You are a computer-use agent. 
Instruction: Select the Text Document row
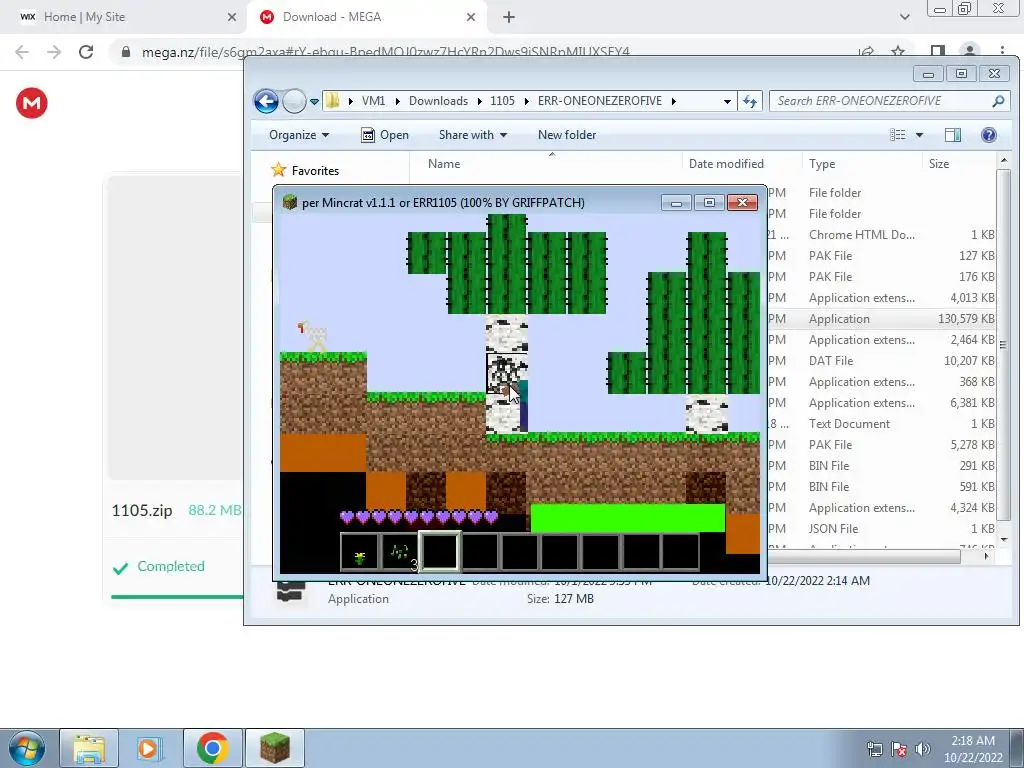click(x=882, y=424)
